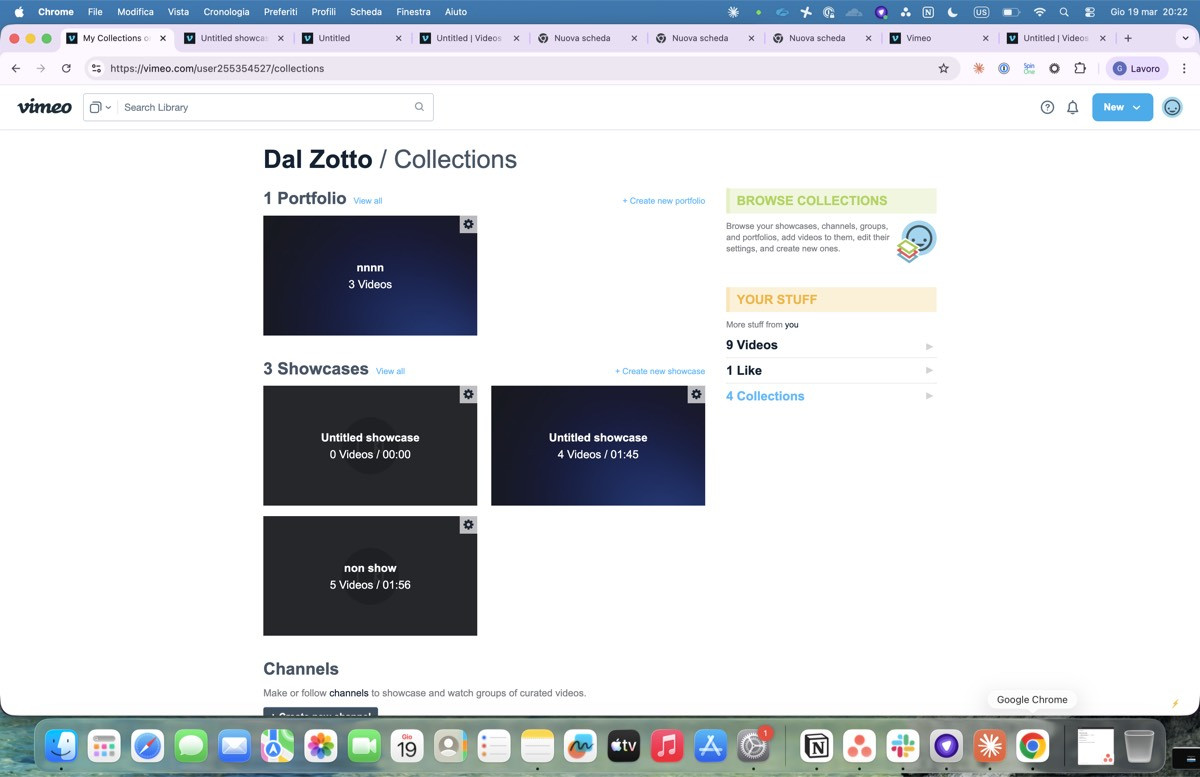The width and height of the screenshot is (1200, 777).
Task: Open the user avatar menu
Action: pyautogui.click(x=1172, y=107)
